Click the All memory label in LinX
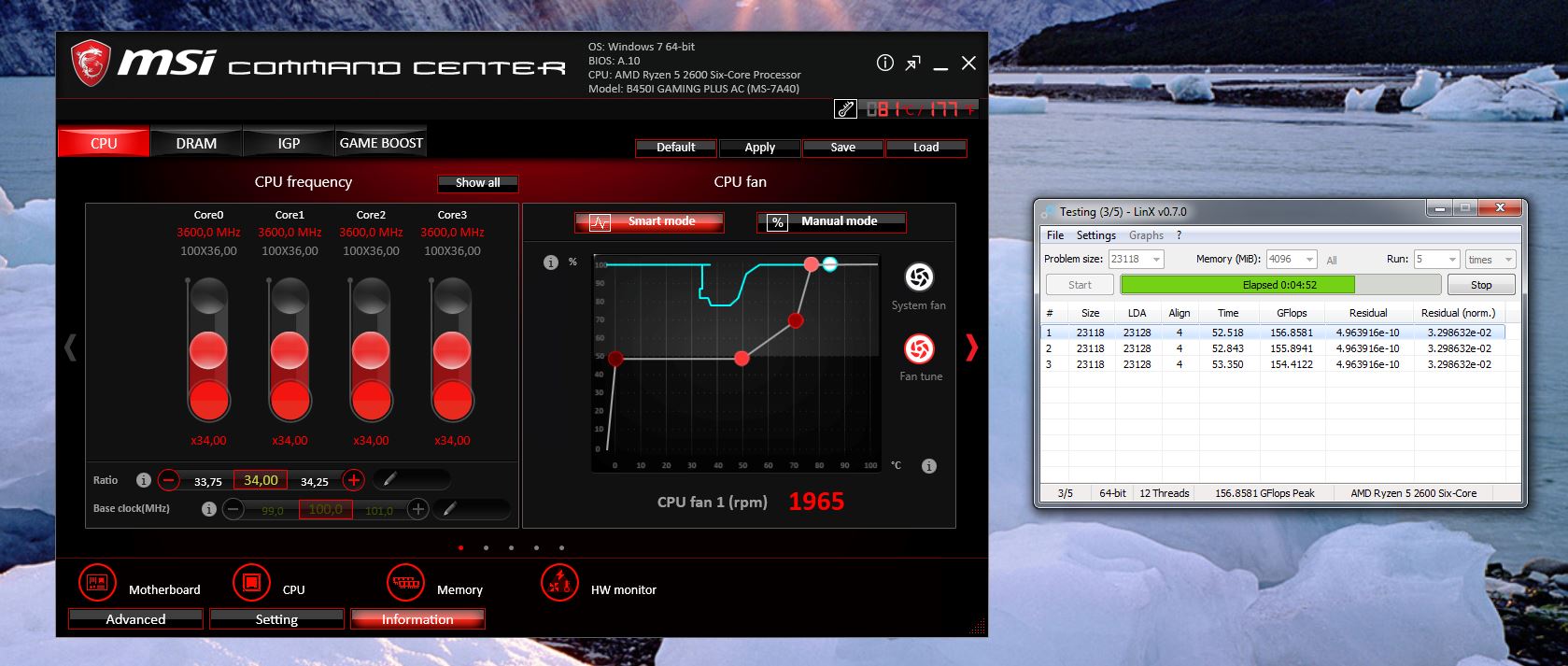 coord(1332,261)
